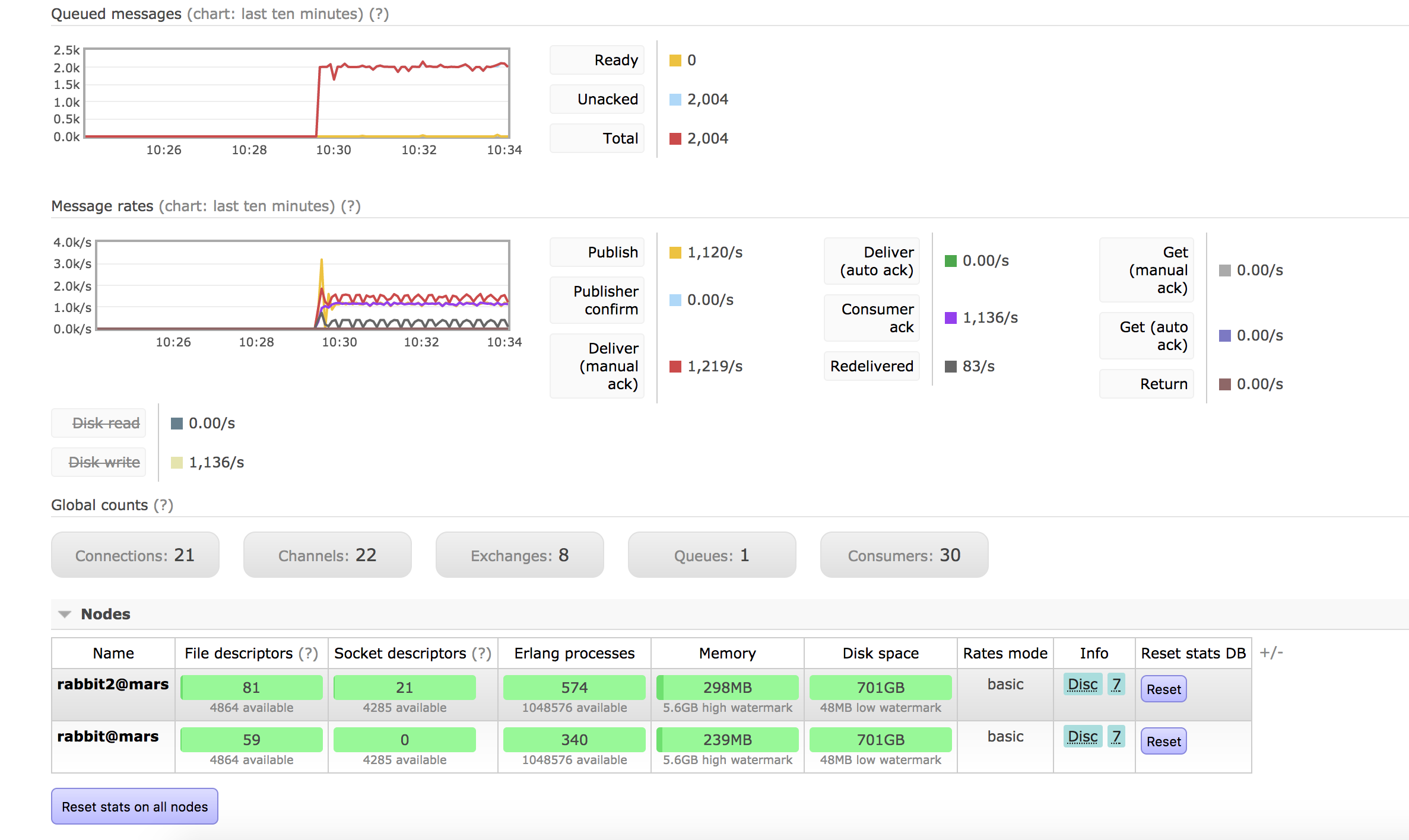The image size is (1409, 840).
Task: Click Reset stats on all nodes
Action: click(134, 806)
